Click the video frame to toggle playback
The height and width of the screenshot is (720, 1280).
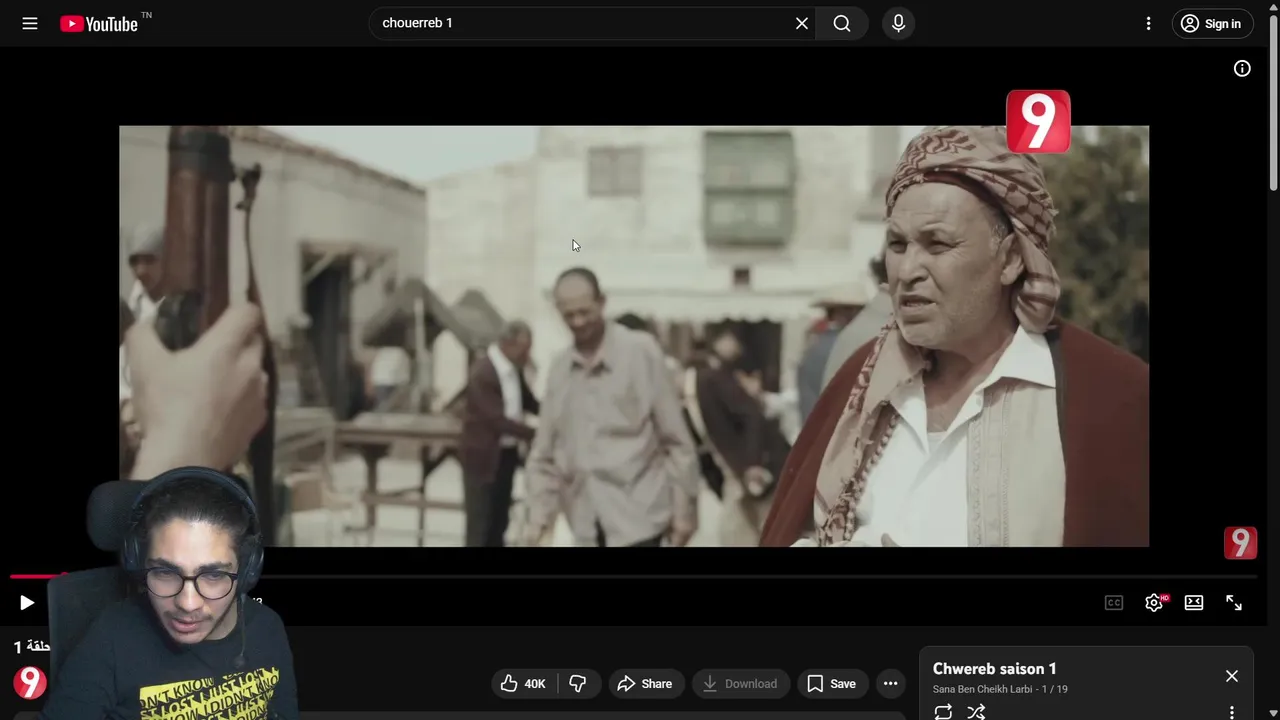(x=634, y=336)
